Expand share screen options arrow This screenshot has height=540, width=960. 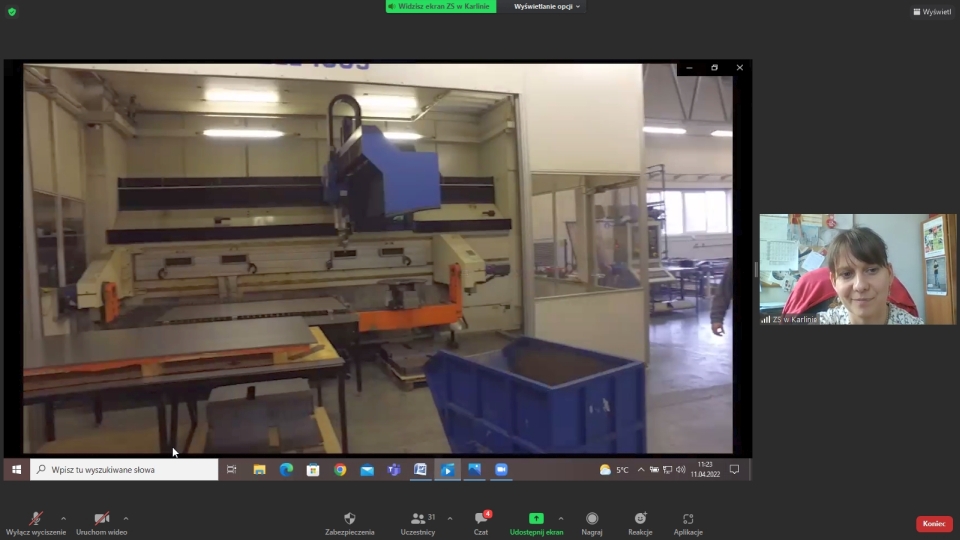click(561, 519)
